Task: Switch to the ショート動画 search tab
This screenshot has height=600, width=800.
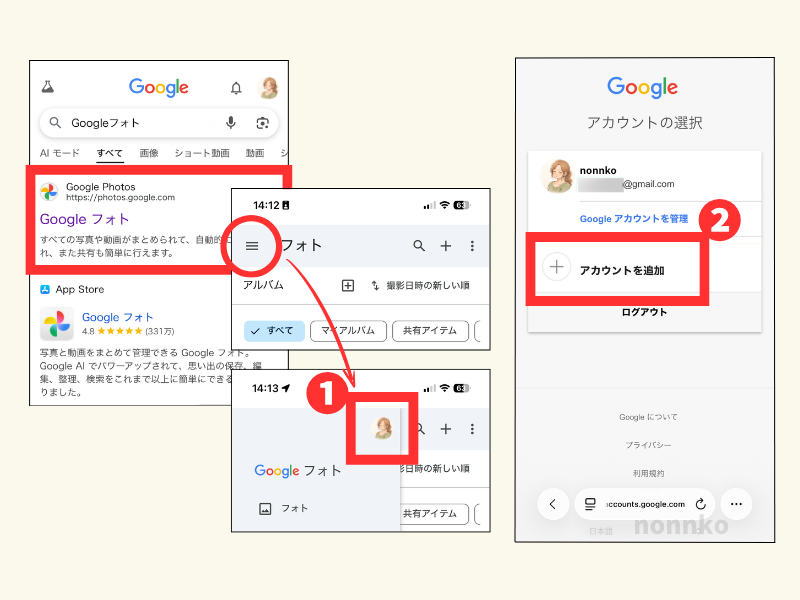Action: click(201, 153)
